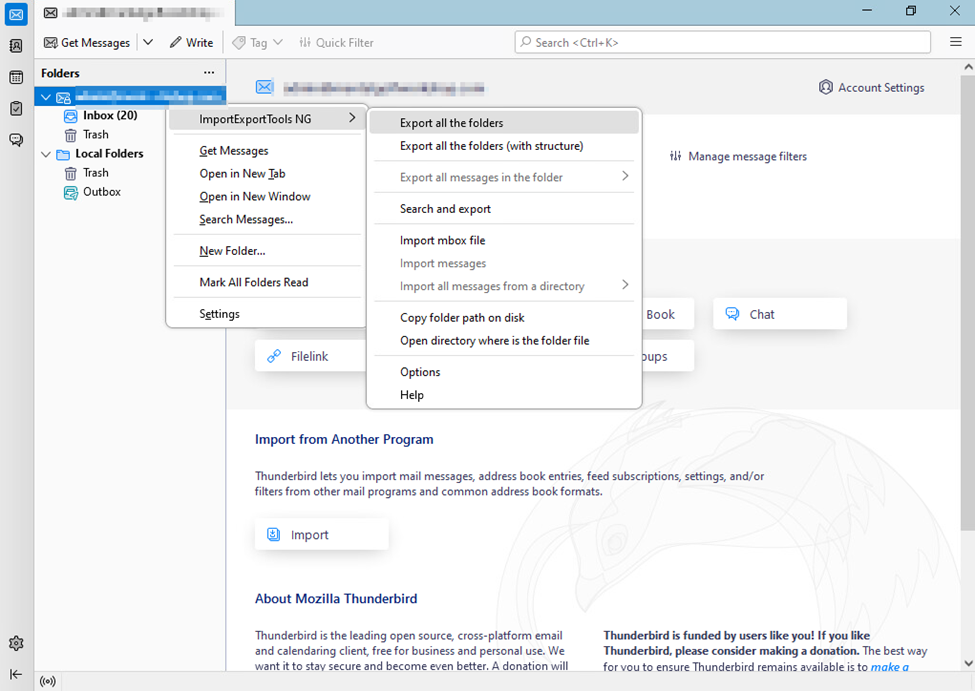975x691 pixels.
Task: Expand Export all messages in the folder arrow
Action: (x=625, y=177)
